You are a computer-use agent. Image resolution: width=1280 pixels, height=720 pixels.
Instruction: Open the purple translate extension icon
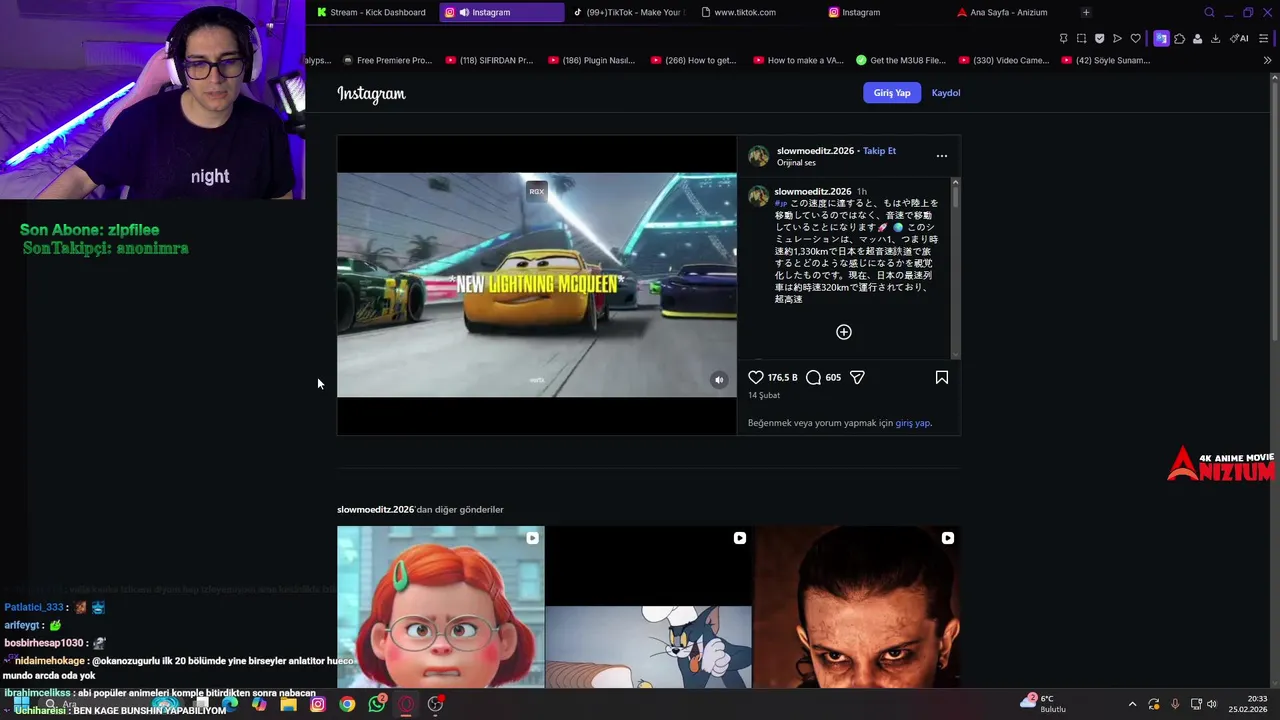click(1161, 38)
